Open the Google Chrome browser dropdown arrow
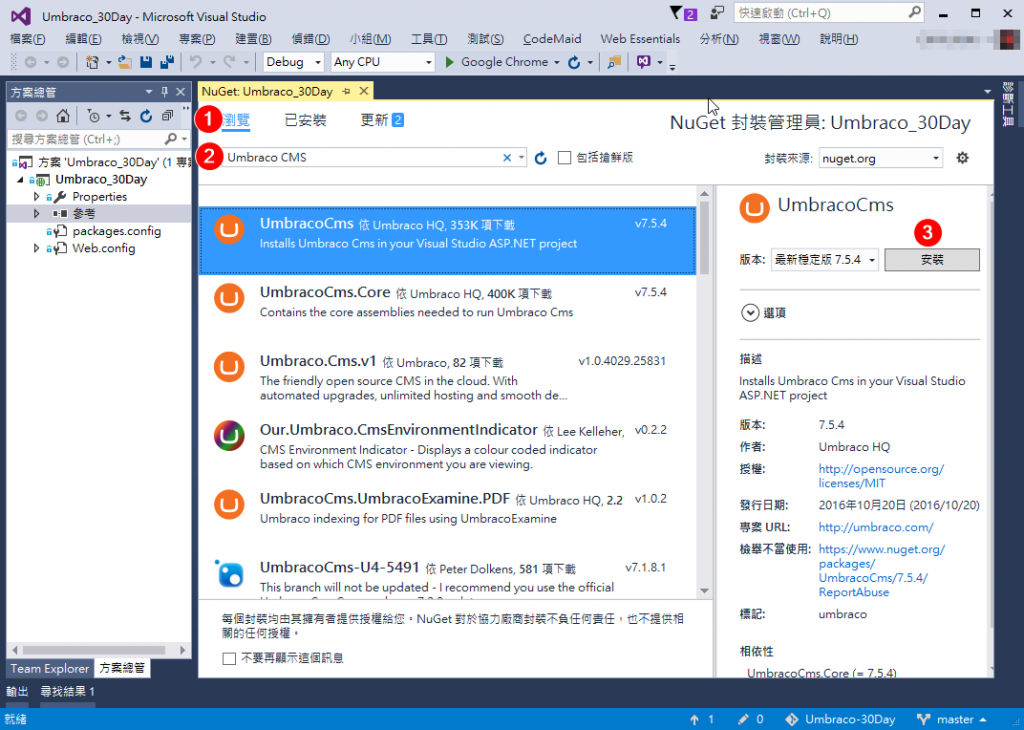This screenshot has width=1024, height=730. 556,63
